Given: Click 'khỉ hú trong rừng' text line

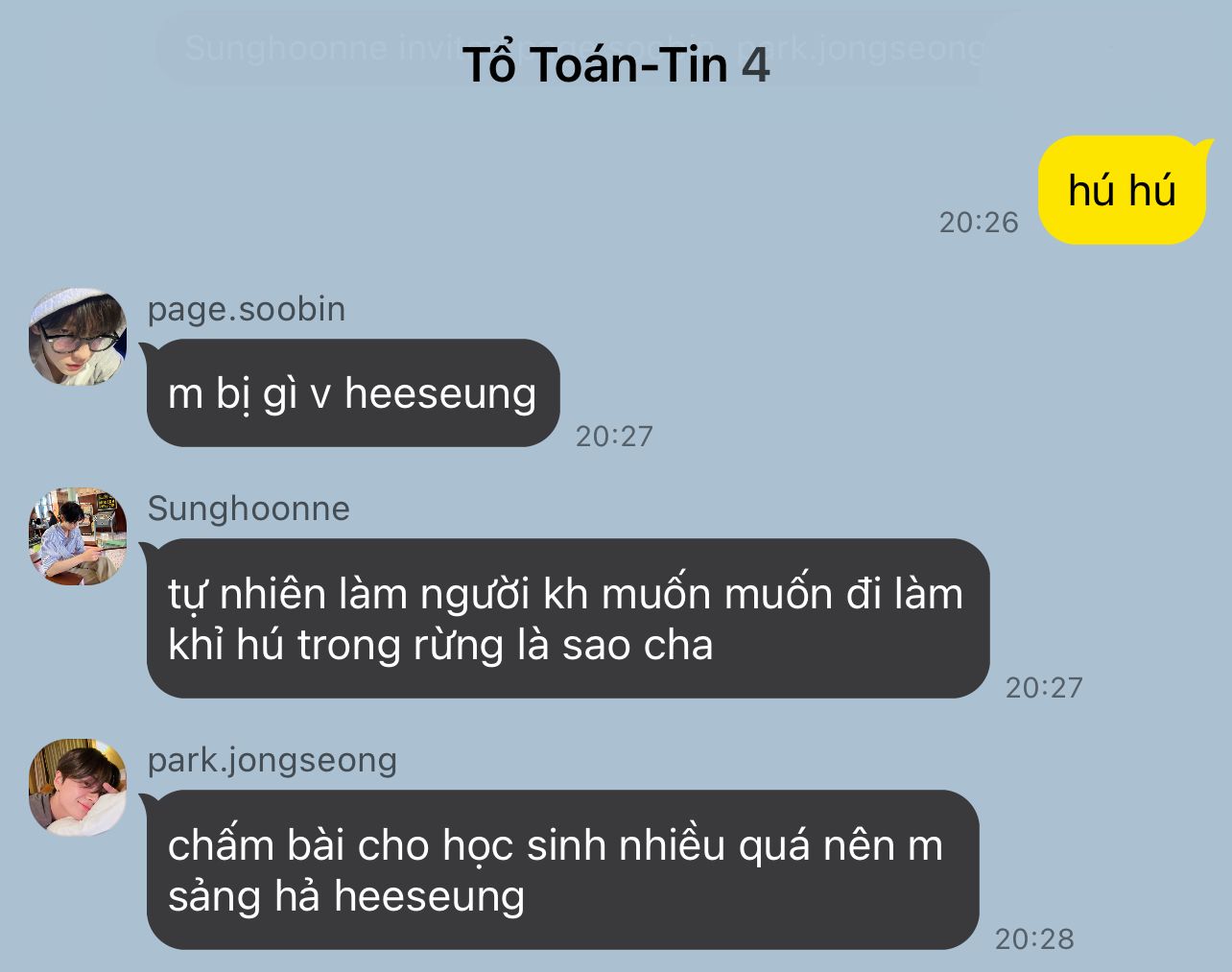Looking at the screenshot, I should coord(336,645).
